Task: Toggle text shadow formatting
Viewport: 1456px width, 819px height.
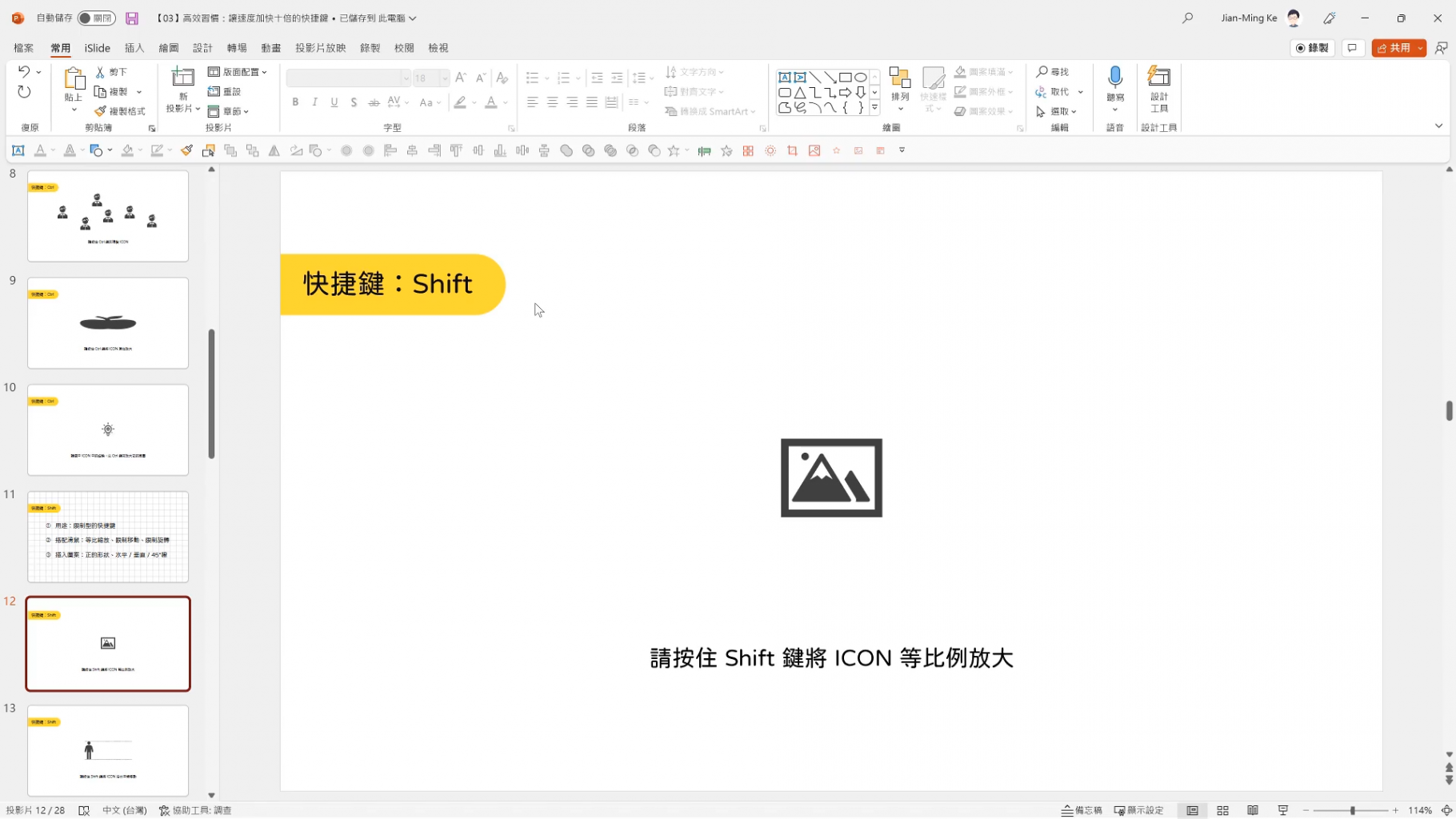Action: 354,102
